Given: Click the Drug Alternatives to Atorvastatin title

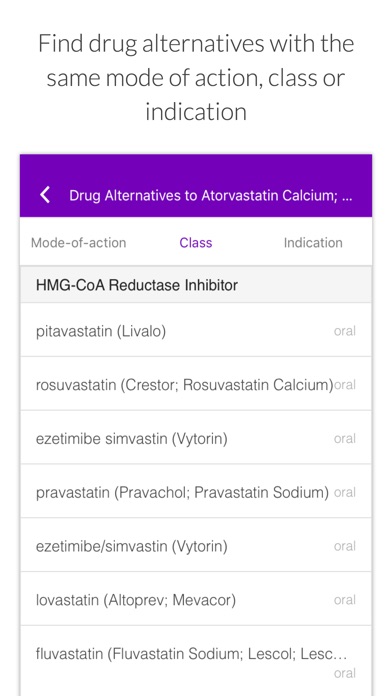Looking at the screenshot, I should click(x=210, y=196).
